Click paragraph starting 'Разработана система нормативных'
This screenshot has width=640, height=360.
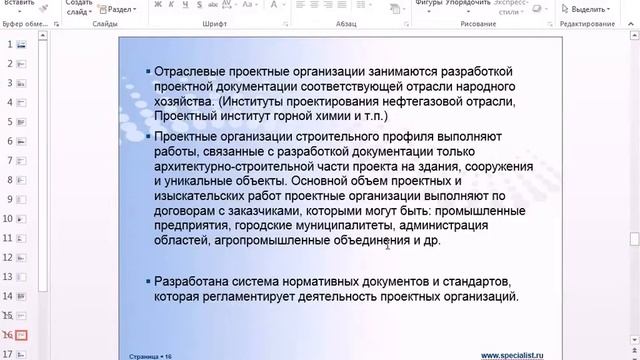[336, 289]
